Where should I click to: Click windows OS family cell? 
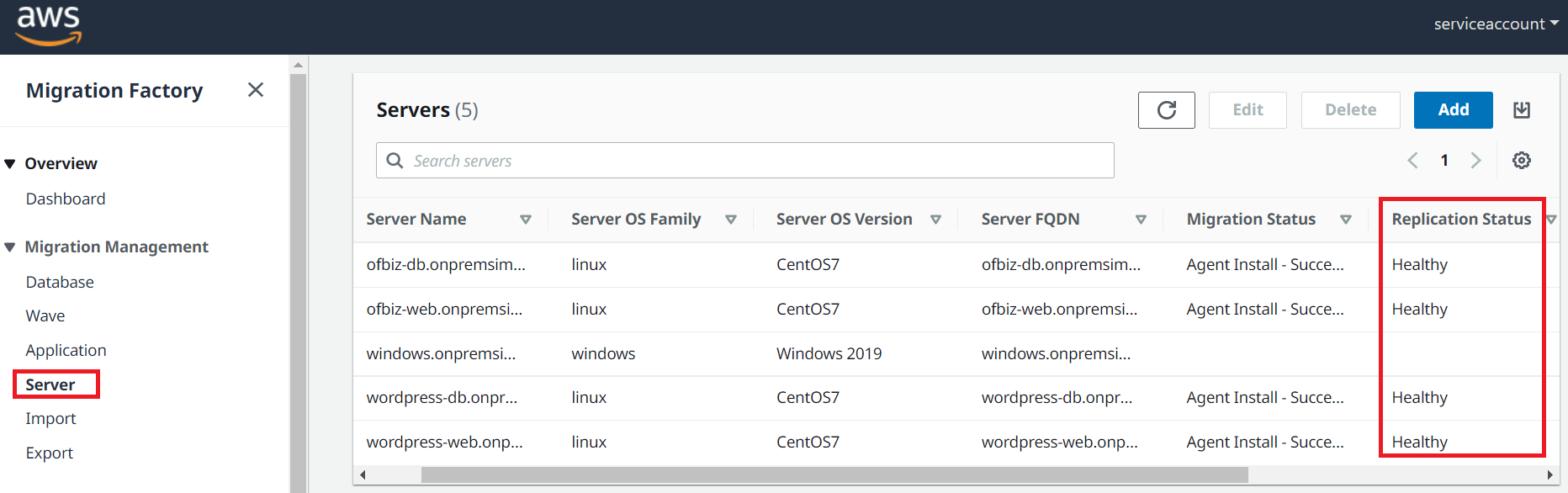(x=603, y=353)
